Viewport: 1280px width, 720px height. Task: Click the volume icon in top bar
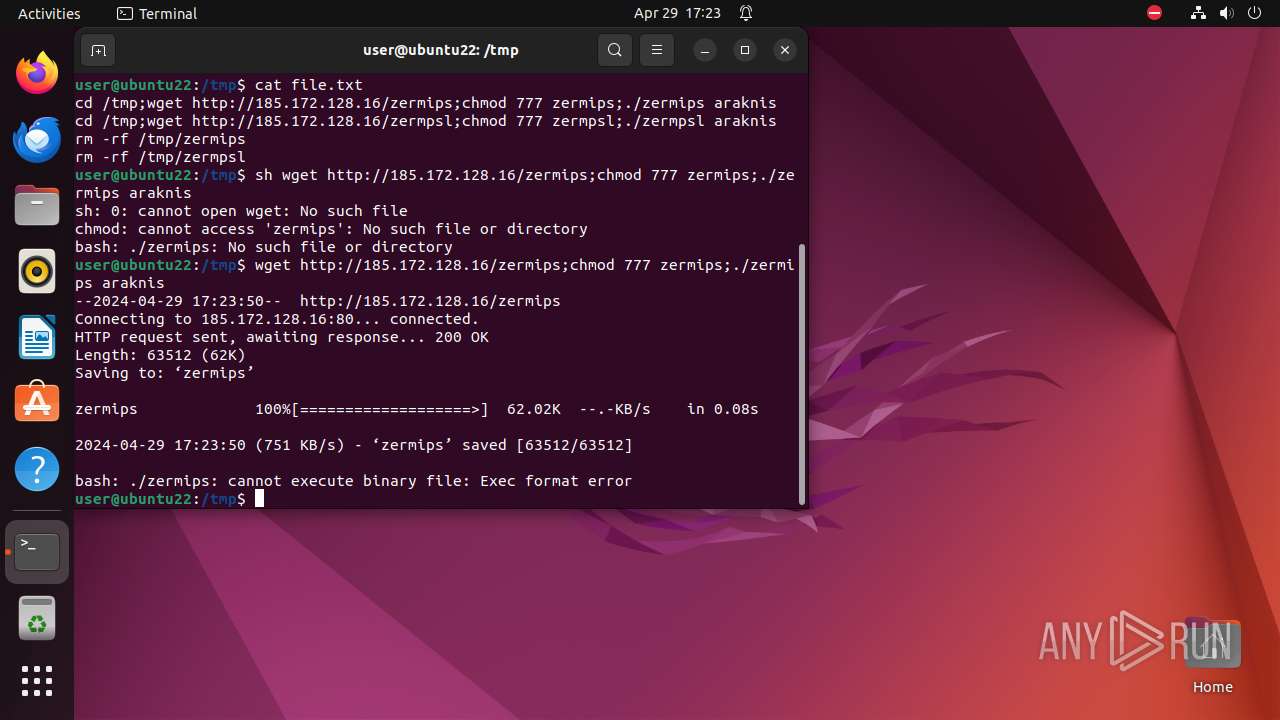1227,13
